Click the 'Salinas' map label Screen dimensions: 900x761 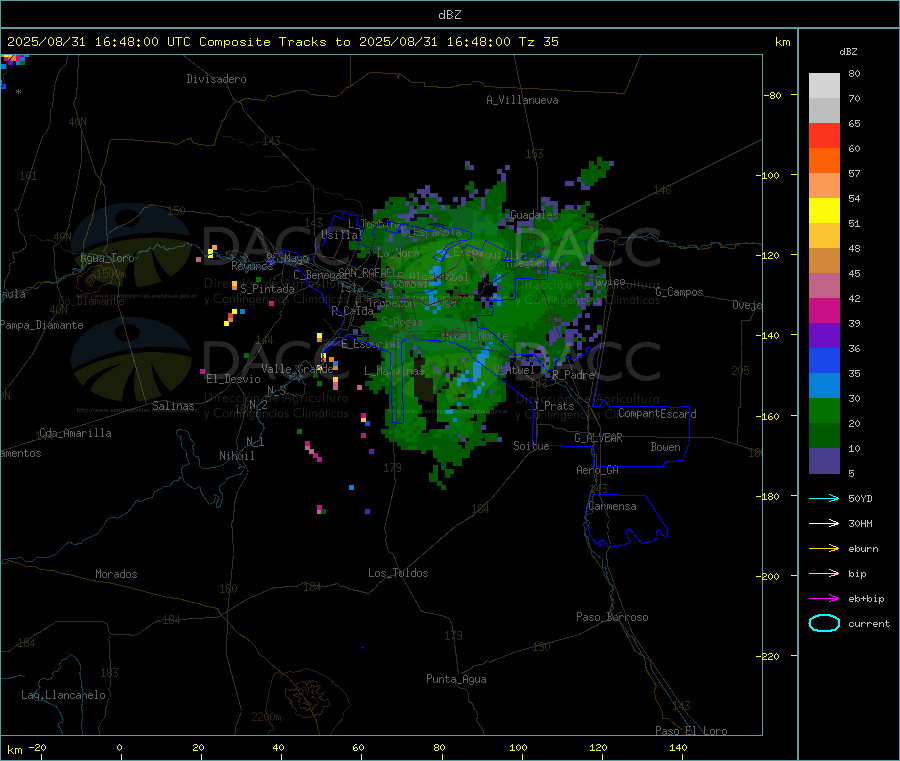[173, 406]
